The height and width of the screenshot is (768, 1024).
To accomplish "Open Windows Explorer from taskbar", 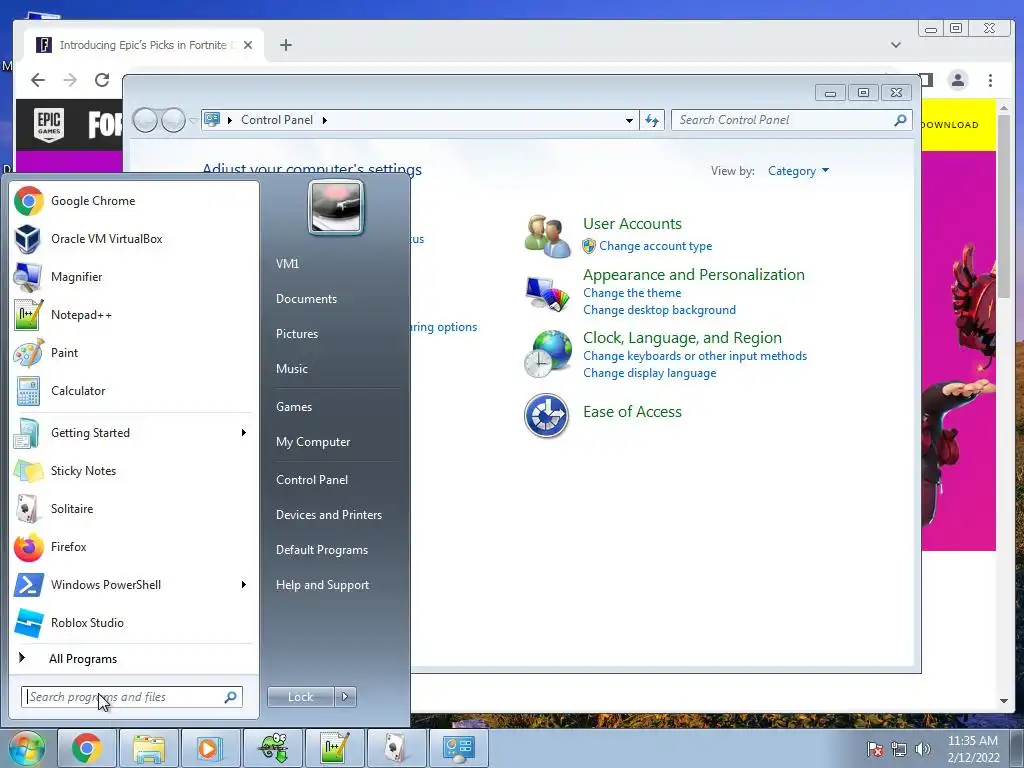I will coord(149,748).
